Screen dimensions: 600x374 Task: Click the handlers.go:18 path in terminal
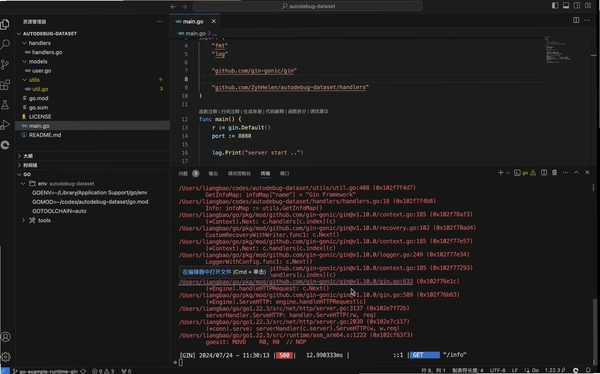285,201
